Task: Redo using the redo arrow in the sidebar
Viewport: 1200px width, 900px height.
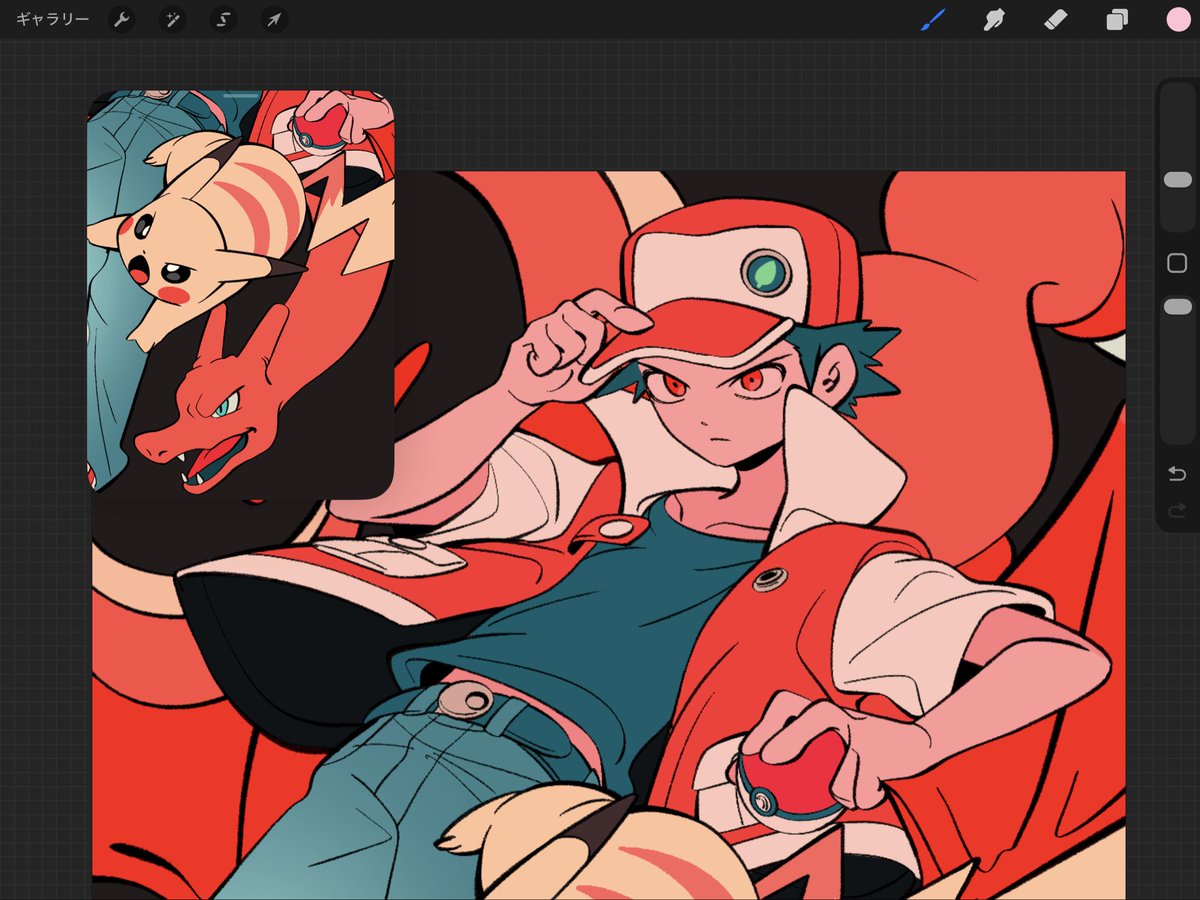Action: (1177, 511)
